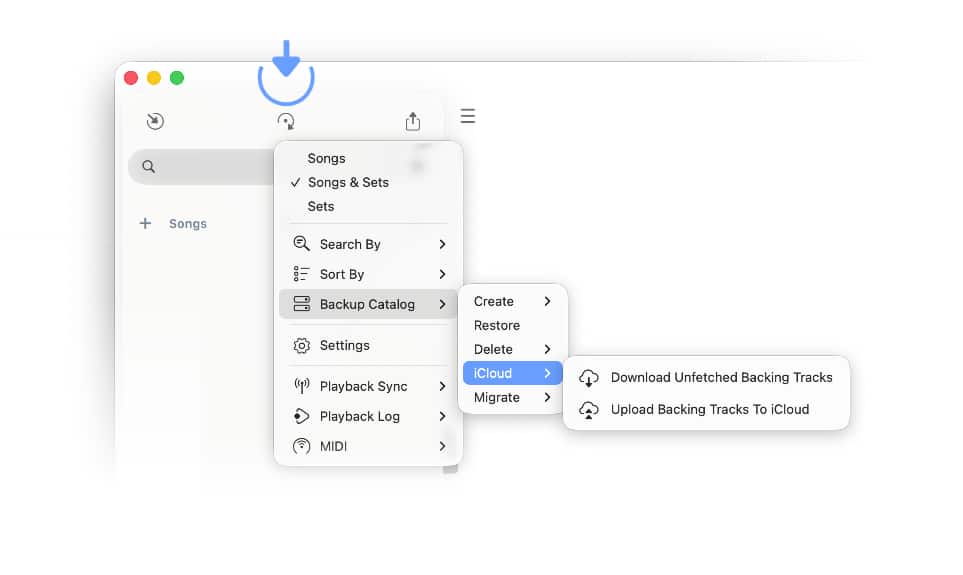963x575 pixels.
Task: Expand the Search By submenu arrow
Action: point(442,244)
